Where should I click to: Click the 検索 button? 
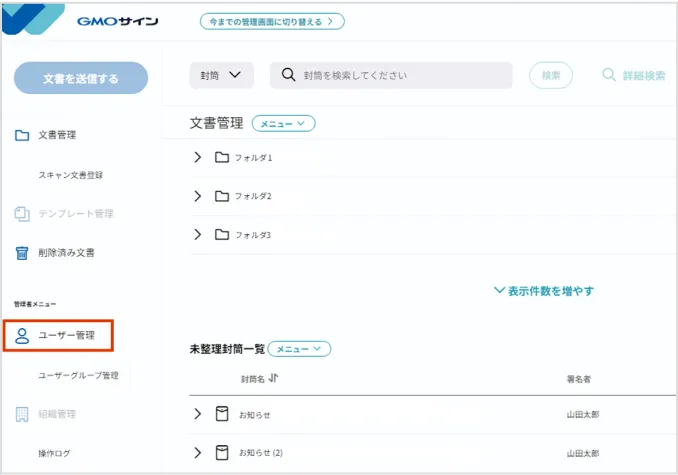click(551, 75)
